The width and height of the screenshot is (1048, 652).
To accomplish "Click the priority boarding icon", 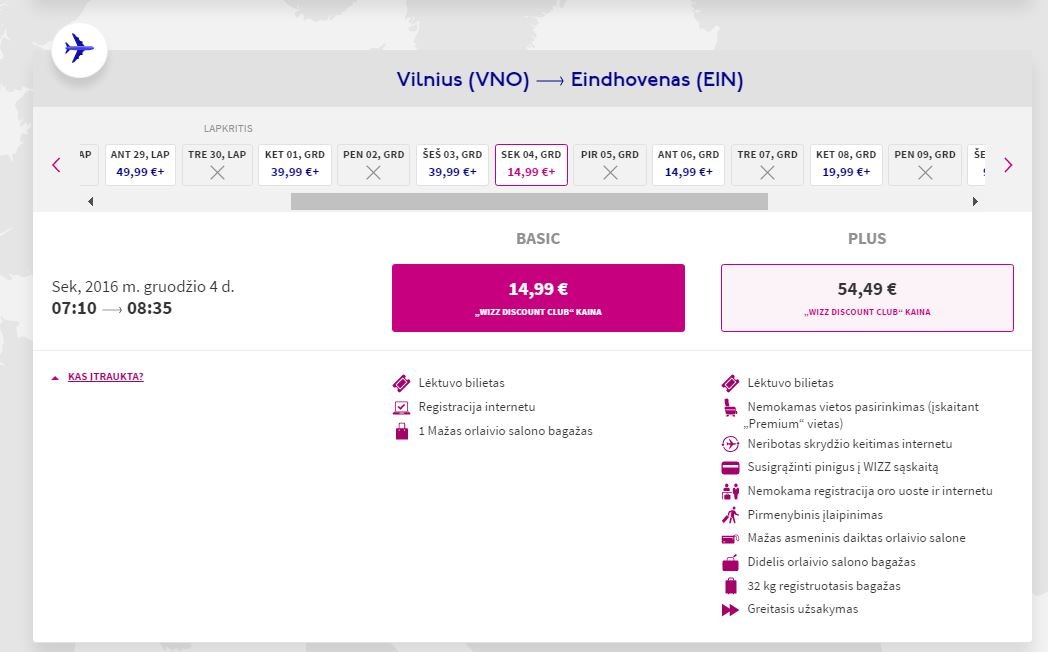I will [731, 515].
